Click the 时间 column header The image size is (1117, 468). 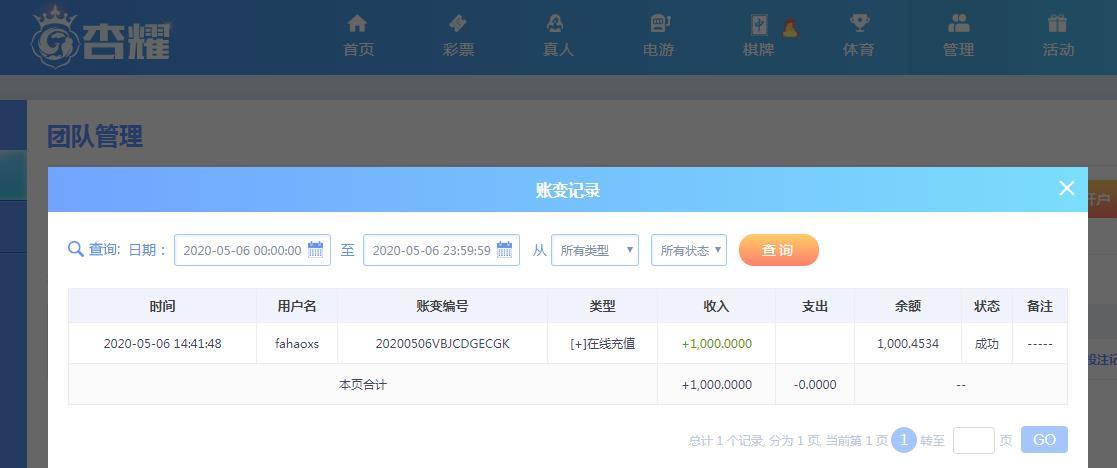pos(162,306)
